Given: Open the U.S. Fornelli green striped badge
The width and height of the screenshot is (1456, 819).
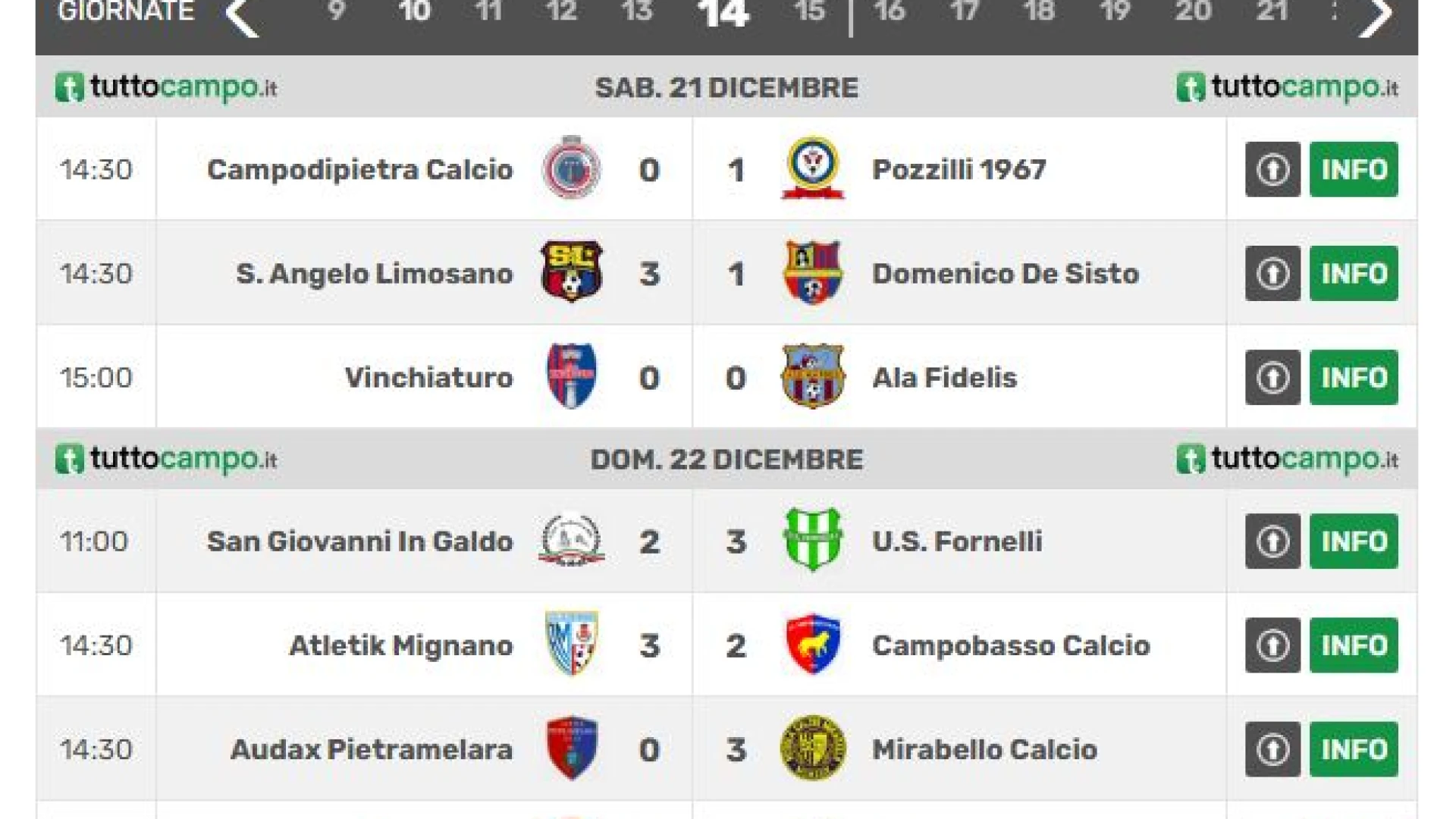Looking at the screenshot, I should click(x=813, y=540).
